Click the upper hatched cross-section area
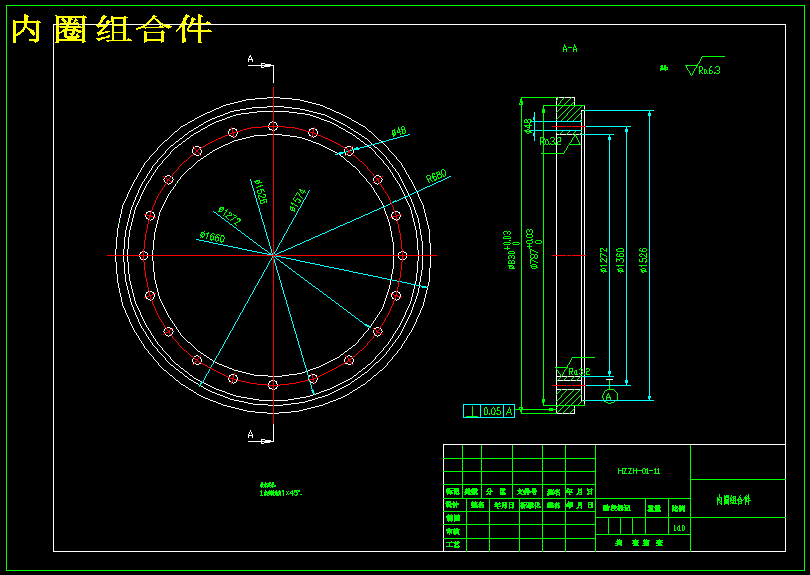Screen dimensions: 810x575 click(567, 111)
